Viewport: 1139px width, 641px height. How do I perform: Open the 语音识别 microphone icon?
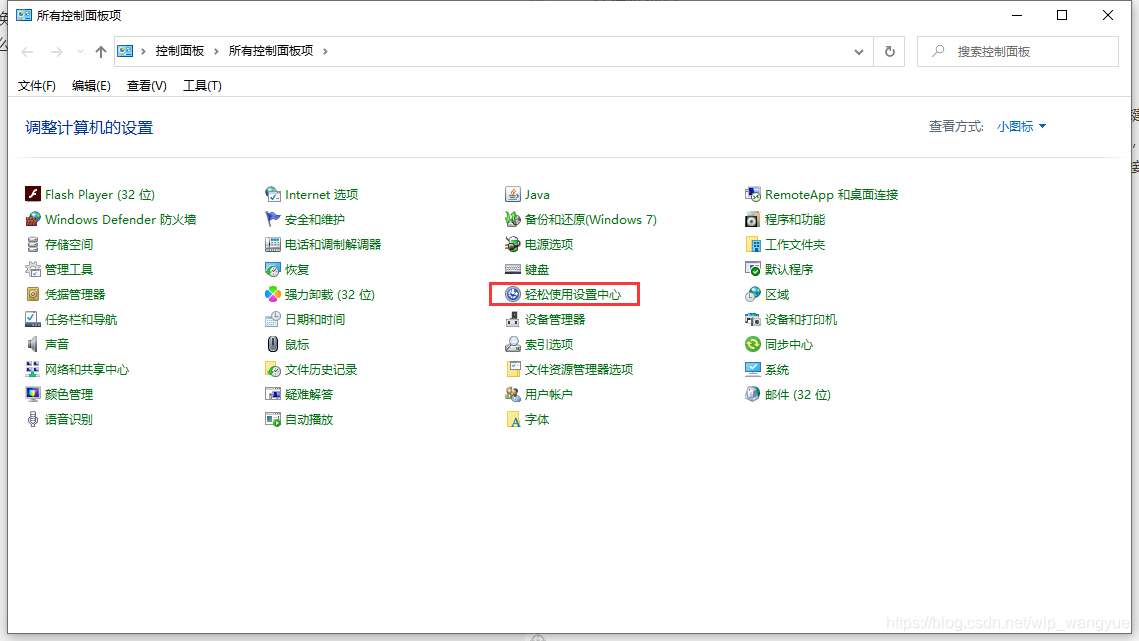pos(33,419)
